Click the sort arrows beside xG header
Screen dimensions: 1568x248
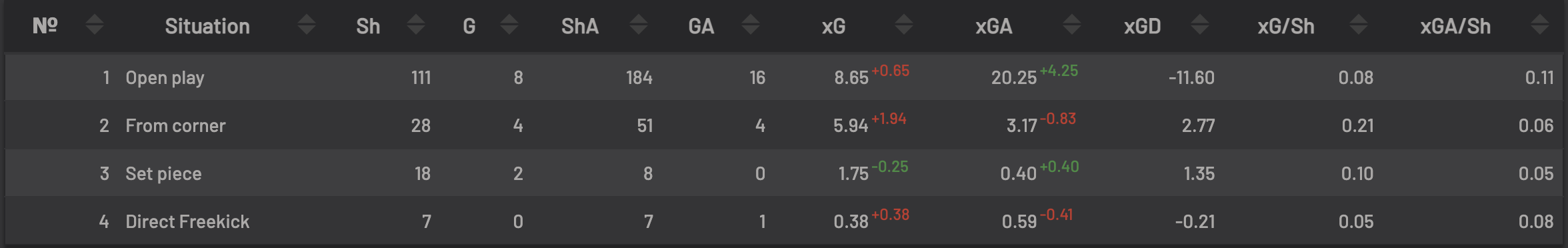(x=904, y=25)
